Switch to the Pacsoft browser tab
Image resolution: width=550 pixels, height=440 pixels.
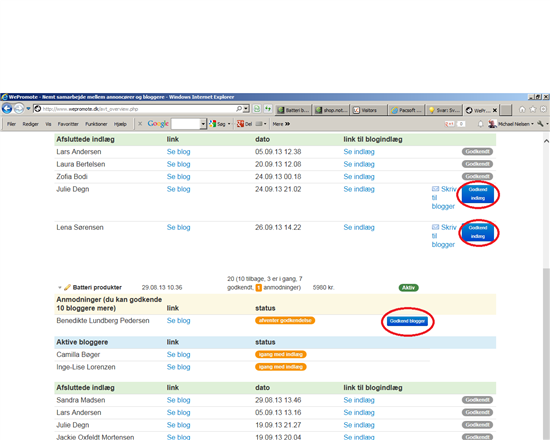407,110
